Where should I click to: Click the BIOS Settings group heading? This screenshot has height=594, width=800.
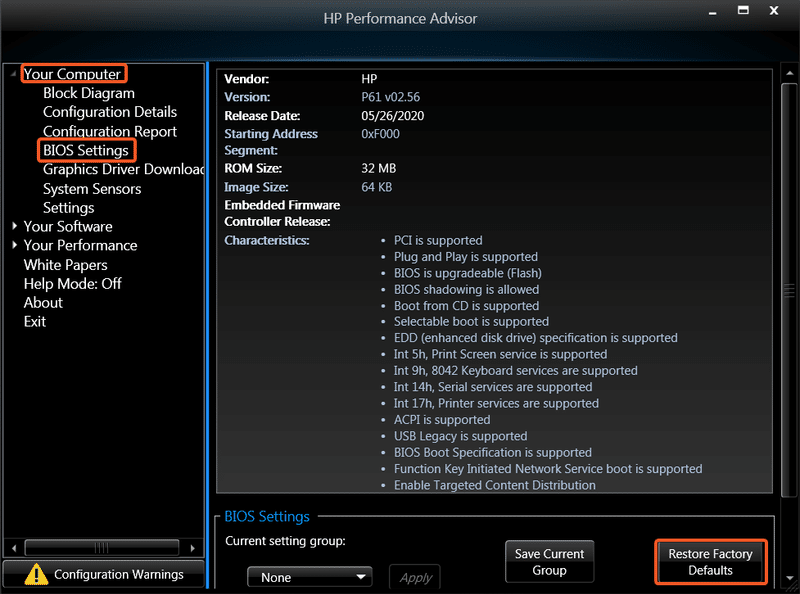[267, 516]
